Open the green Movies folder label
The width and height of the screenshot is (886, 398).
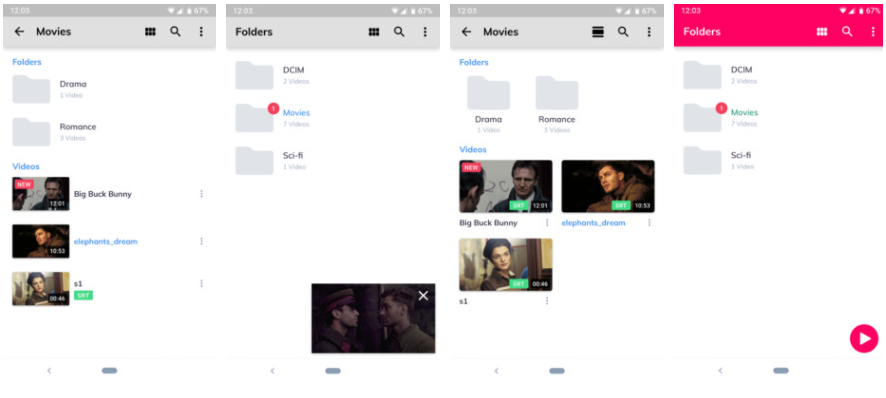(744, 113)
